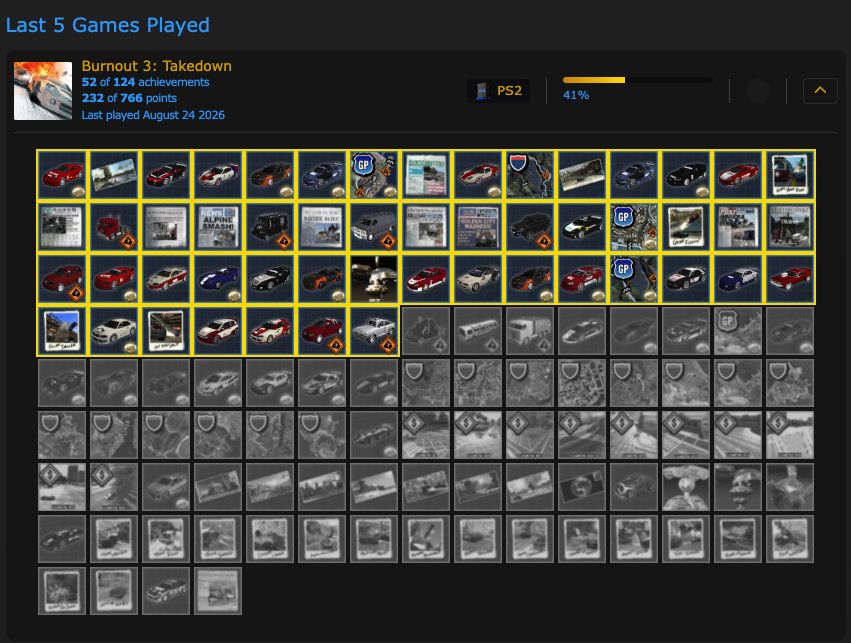Click "Last played August 24 2026" text
The width and height of the screenshot is (851, 643).
[x=153, y=115]
